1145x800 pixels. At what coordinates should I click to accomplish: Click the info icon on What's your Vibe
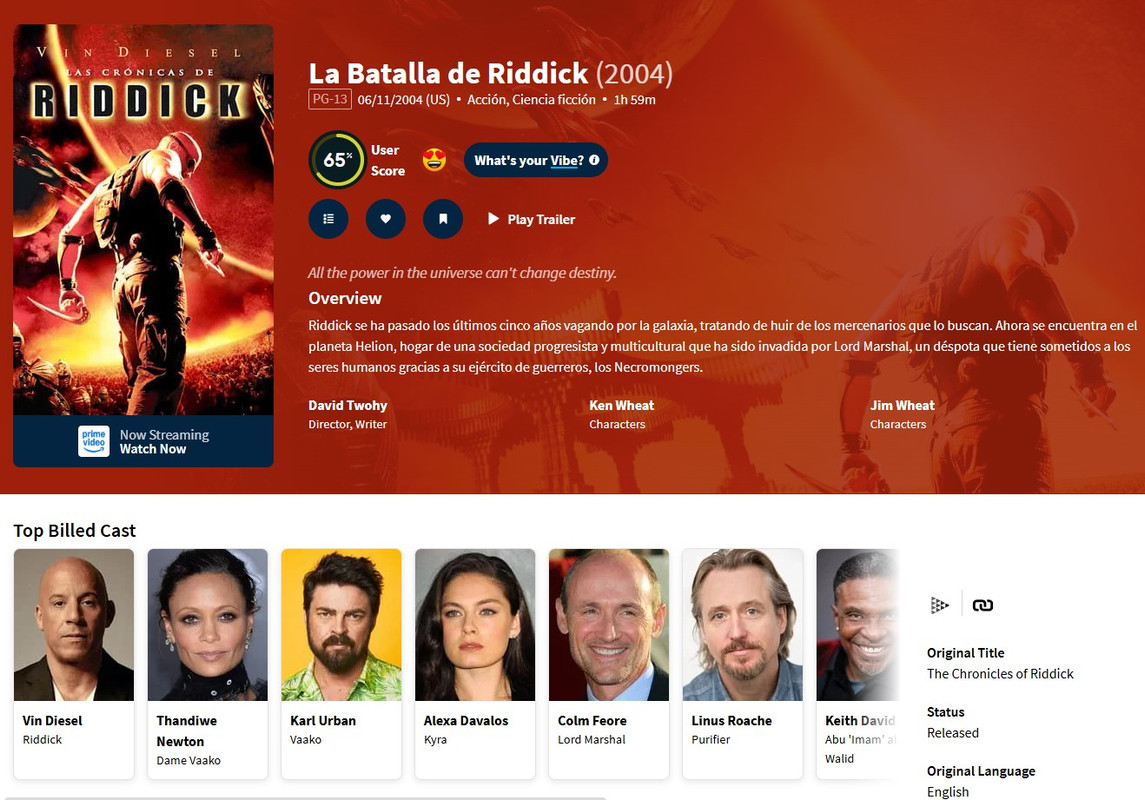coord(594,160)
